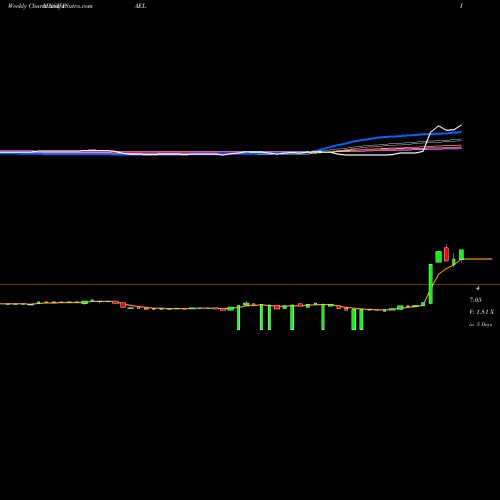Click the thick blue moving average line end

[460, 132]
